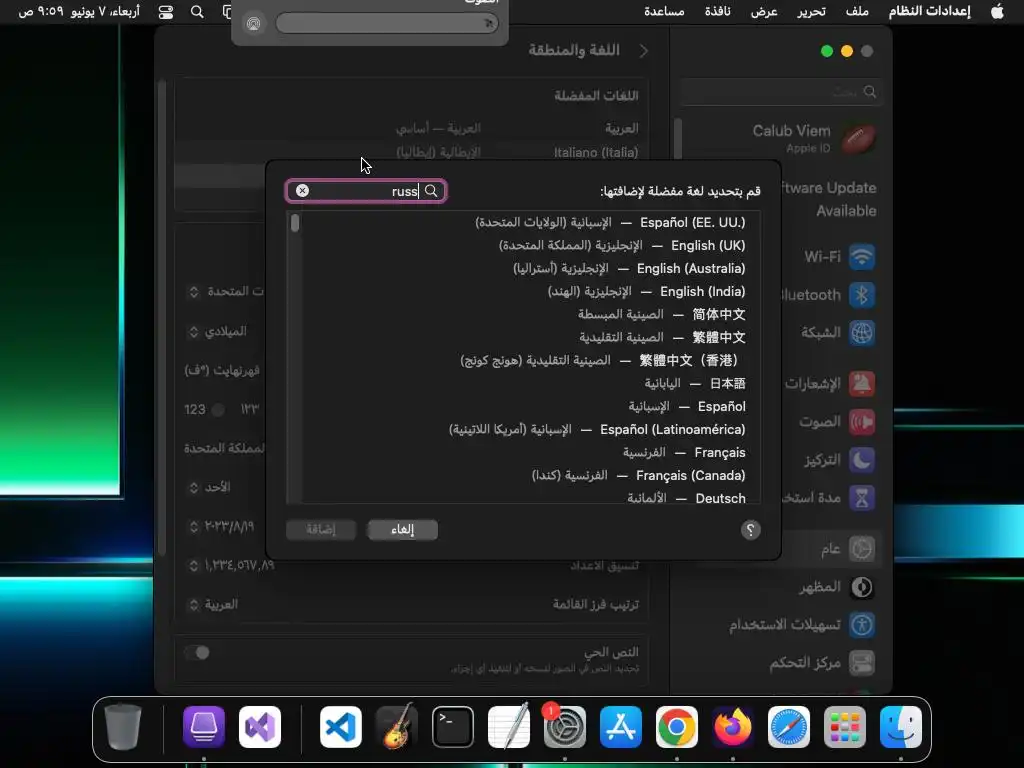Open Spotlight search in menu bar
Image resolution: width=1024 pixels, height=768 pixels.
click(x=197, y=12)
